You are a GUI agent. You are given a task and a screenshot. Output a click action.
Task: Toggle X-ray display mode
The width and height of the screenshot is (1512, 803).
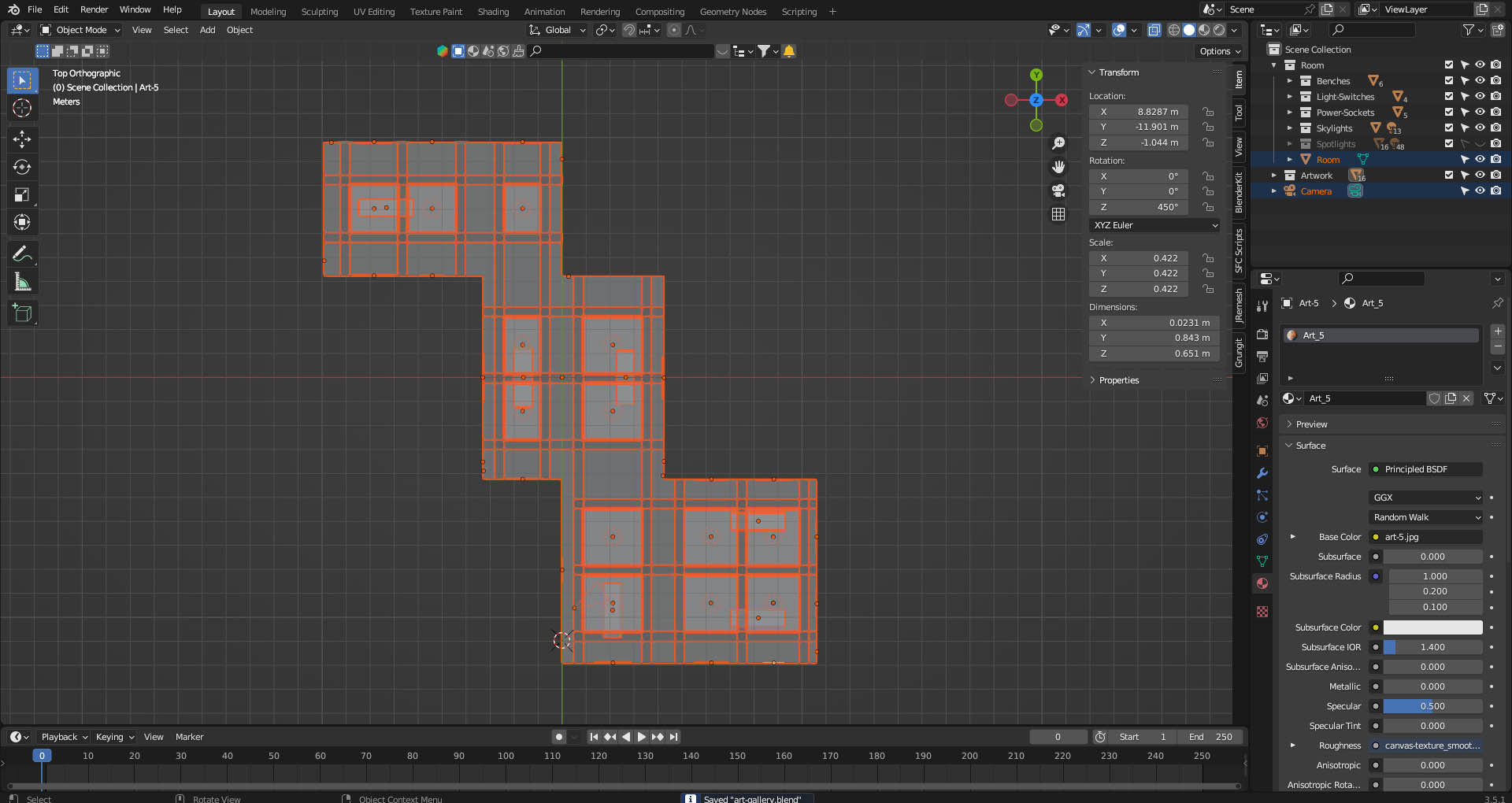point(1154,30)
